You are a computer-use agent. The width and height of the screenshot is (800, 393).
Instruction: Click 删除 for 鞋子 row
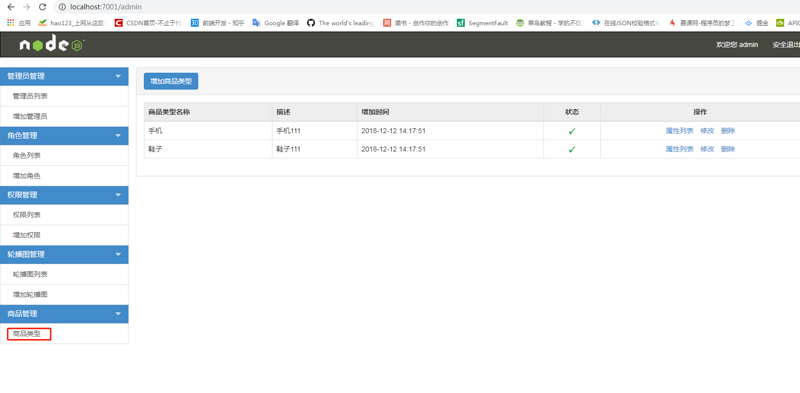(x=728, y=149)
